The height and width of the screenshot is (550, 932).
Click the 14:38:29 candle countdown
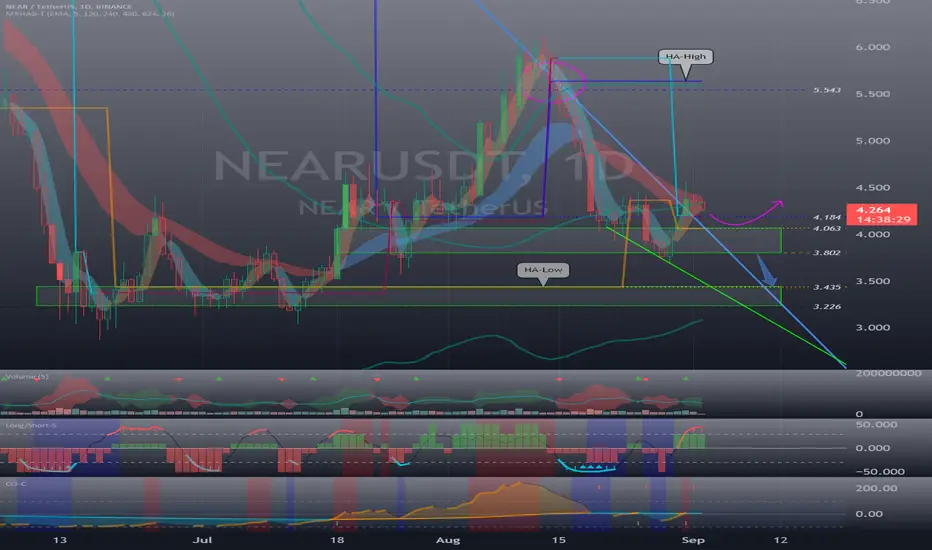[883, 219]
